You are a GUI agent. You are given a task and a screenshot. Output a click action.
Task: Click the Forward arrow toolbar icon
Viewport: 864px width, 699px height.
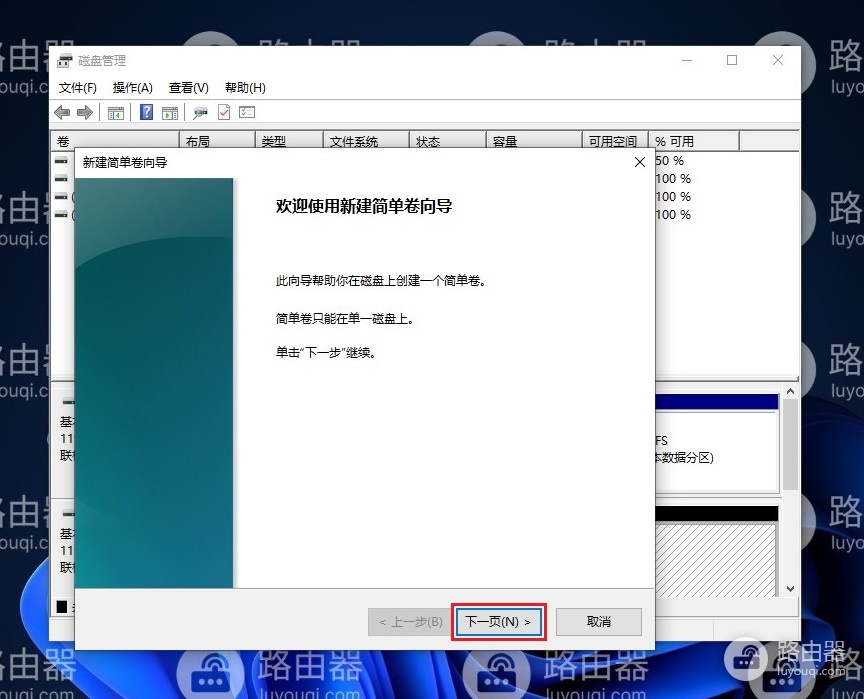pyautogui.click(x=84, y=113)
